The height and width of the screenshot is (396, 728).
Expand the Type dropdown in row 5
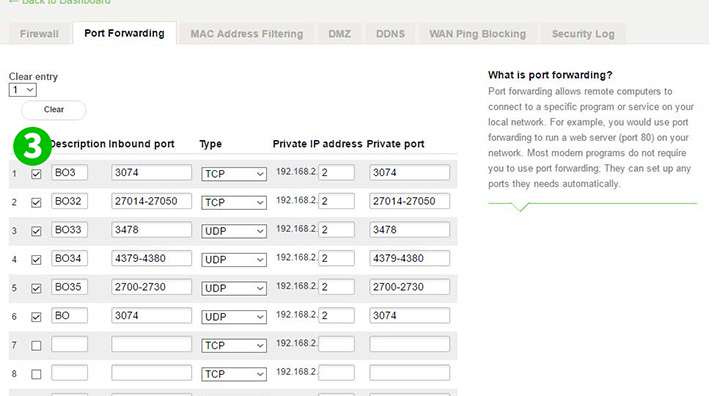(x=234, y=289)
